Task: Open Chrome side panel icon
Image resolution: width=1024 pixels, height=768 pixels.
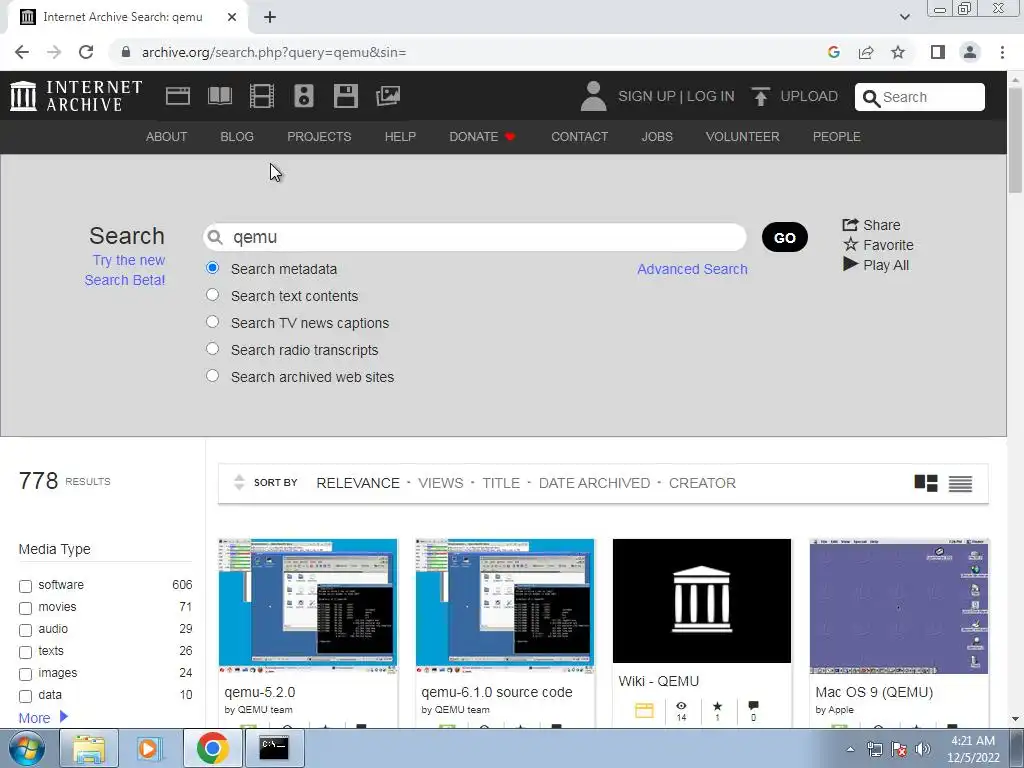Action: click(x=938, y=52)
